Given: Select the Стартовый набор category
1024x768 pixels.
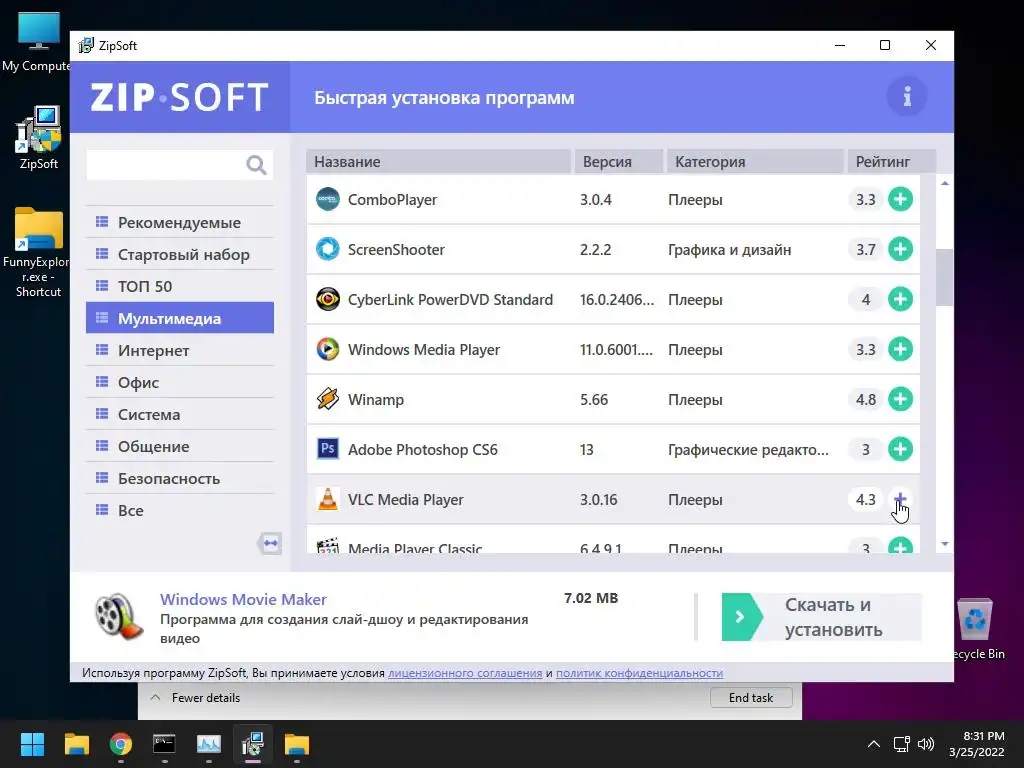Looking at the screenshot, I should [x=180, y=254].
